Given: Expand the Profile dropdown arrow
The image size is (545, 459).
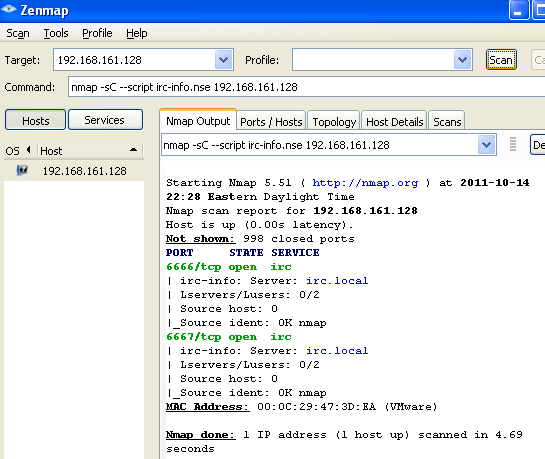Looking at the screenshot, I should coord(462,60).
